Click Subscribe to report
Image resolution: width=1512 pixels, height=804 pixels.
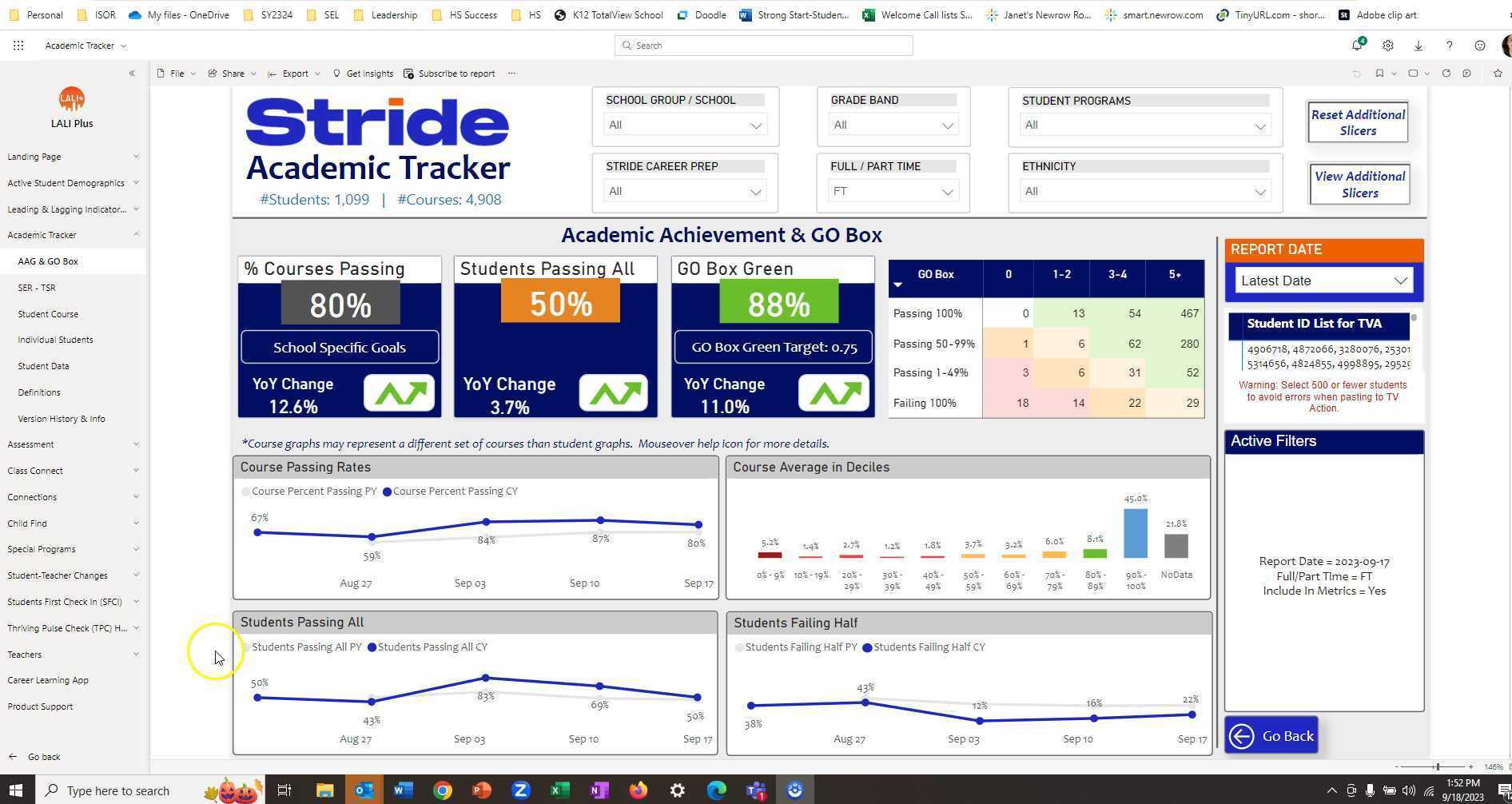coord(449,74)
